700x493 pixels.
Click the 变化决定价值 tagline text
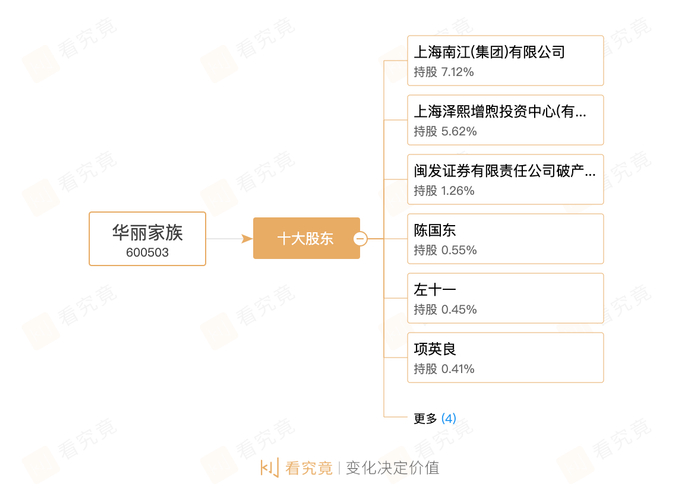[392, 468]
